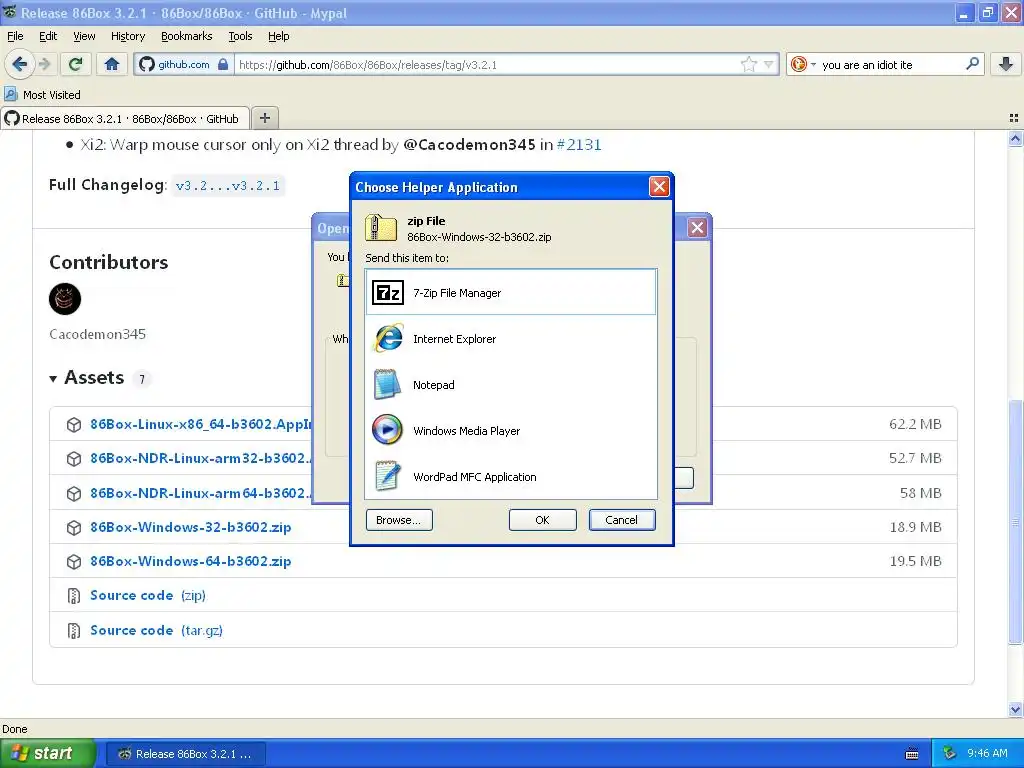The image size is (1024, 768).
Task: Switch to the Release 86Box 3.2.1 tab
Action: [x=125, y=118]
